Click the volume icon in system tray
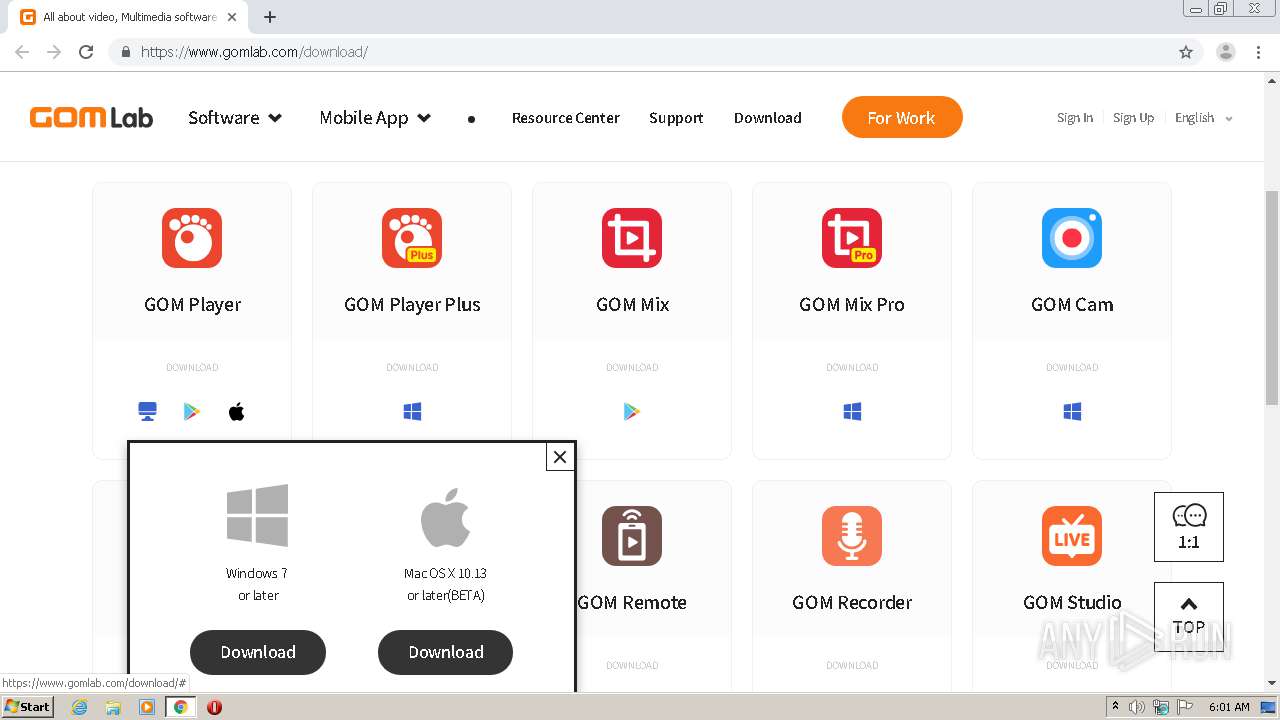This screenshot has width=1280, height=720. (1137, 707)
